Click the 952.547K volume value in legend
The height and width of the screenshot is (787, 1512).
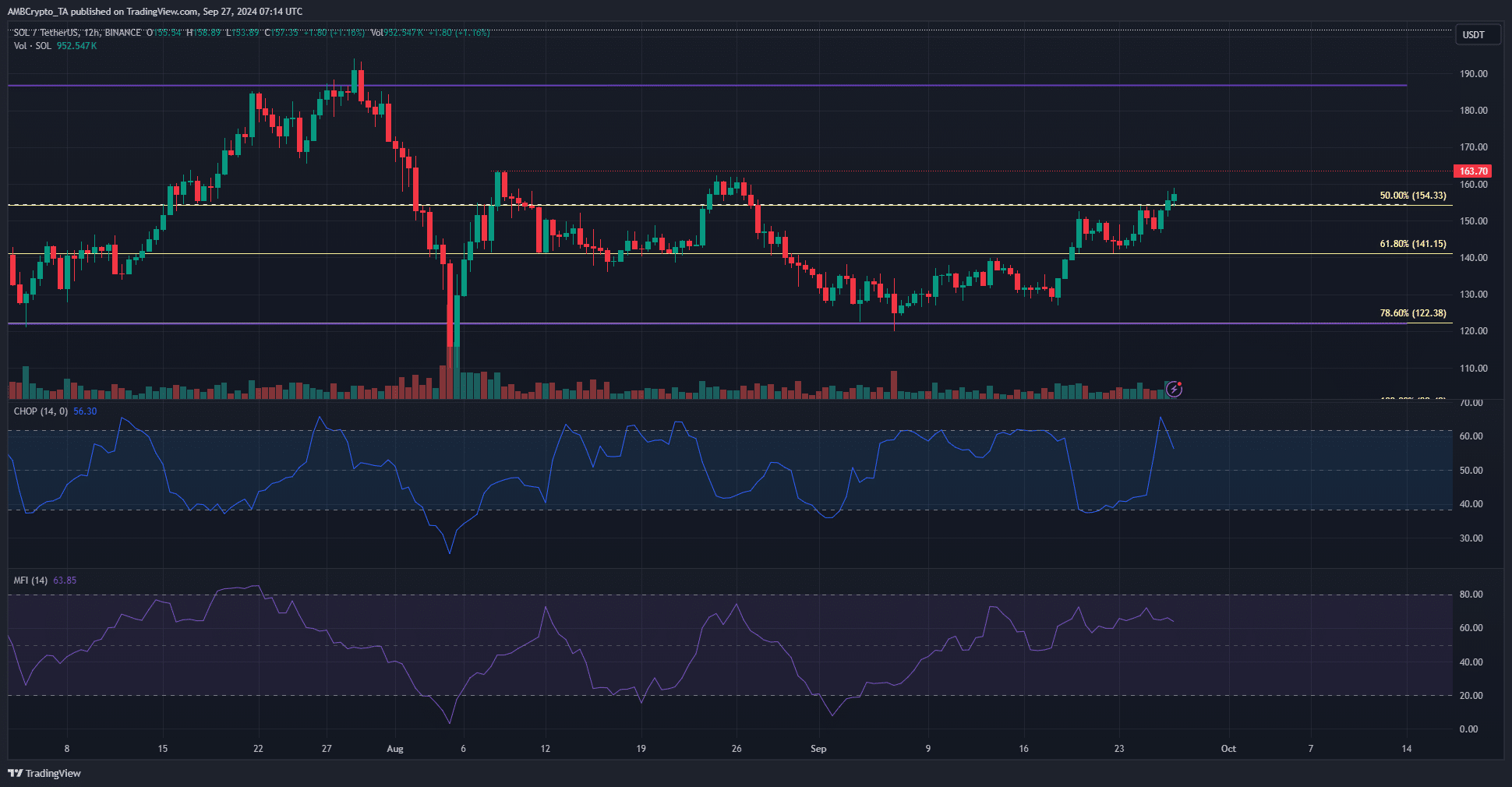[76, 46]
